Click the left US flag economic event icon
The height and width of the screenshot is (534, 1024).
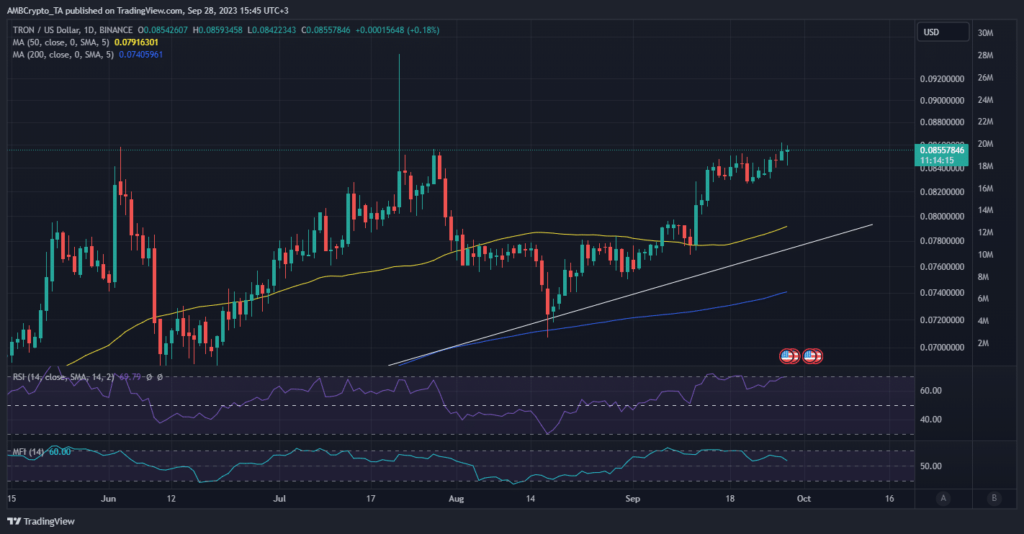click(788, 356)
